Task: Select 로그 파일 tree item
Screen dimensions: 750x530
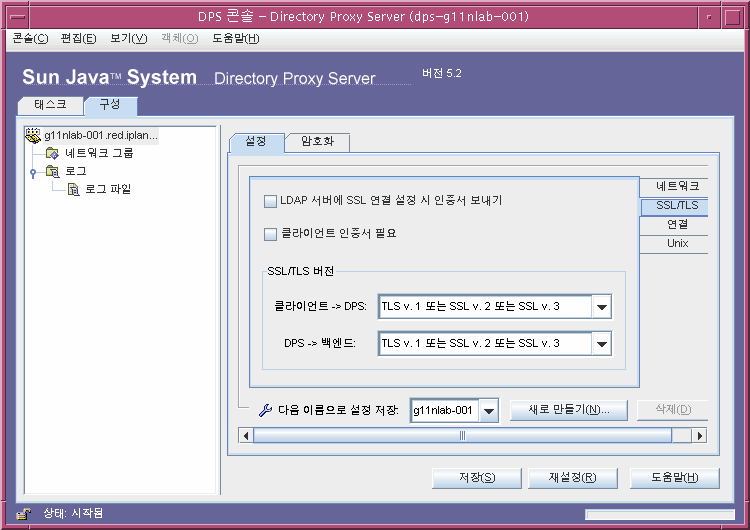Action: pyautogui.click(x=108, y=189)
